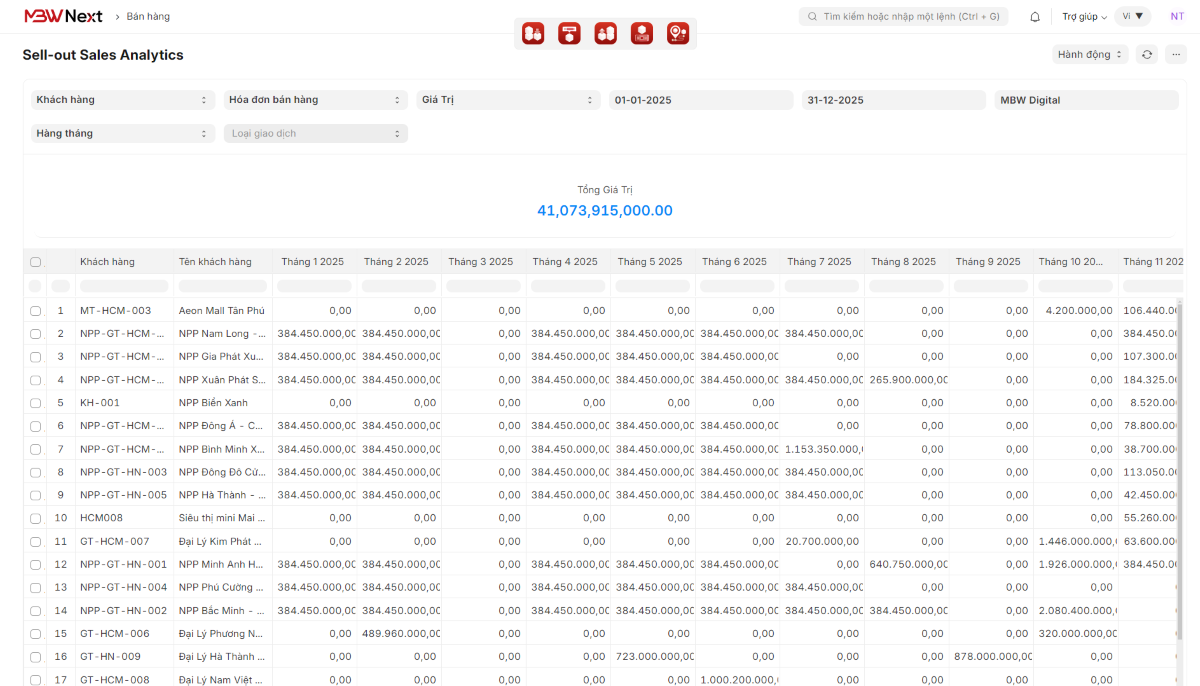This screenshot has width=1200, height=686.
Task: Open customer link MT-HCM-003
Action: pyautogui.click(x=116, y=311)
